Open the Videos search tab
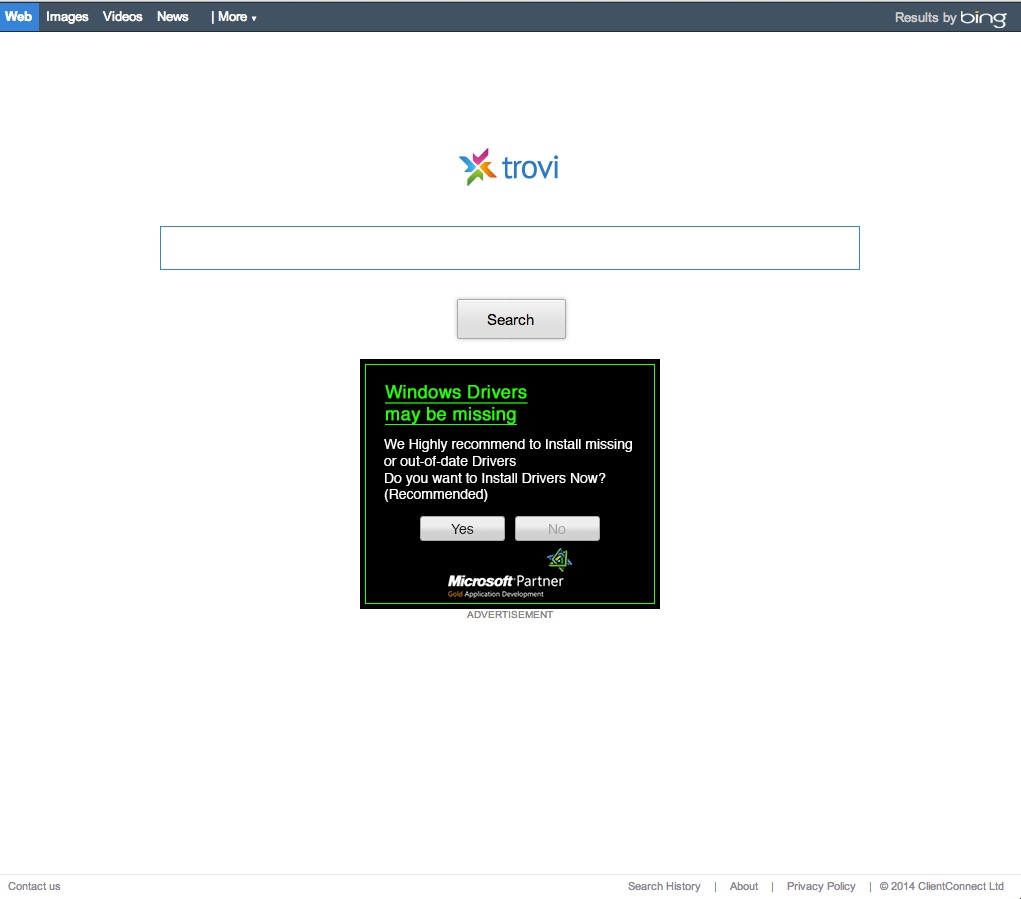Screen dimensions: 1021x899 (122, 17)
